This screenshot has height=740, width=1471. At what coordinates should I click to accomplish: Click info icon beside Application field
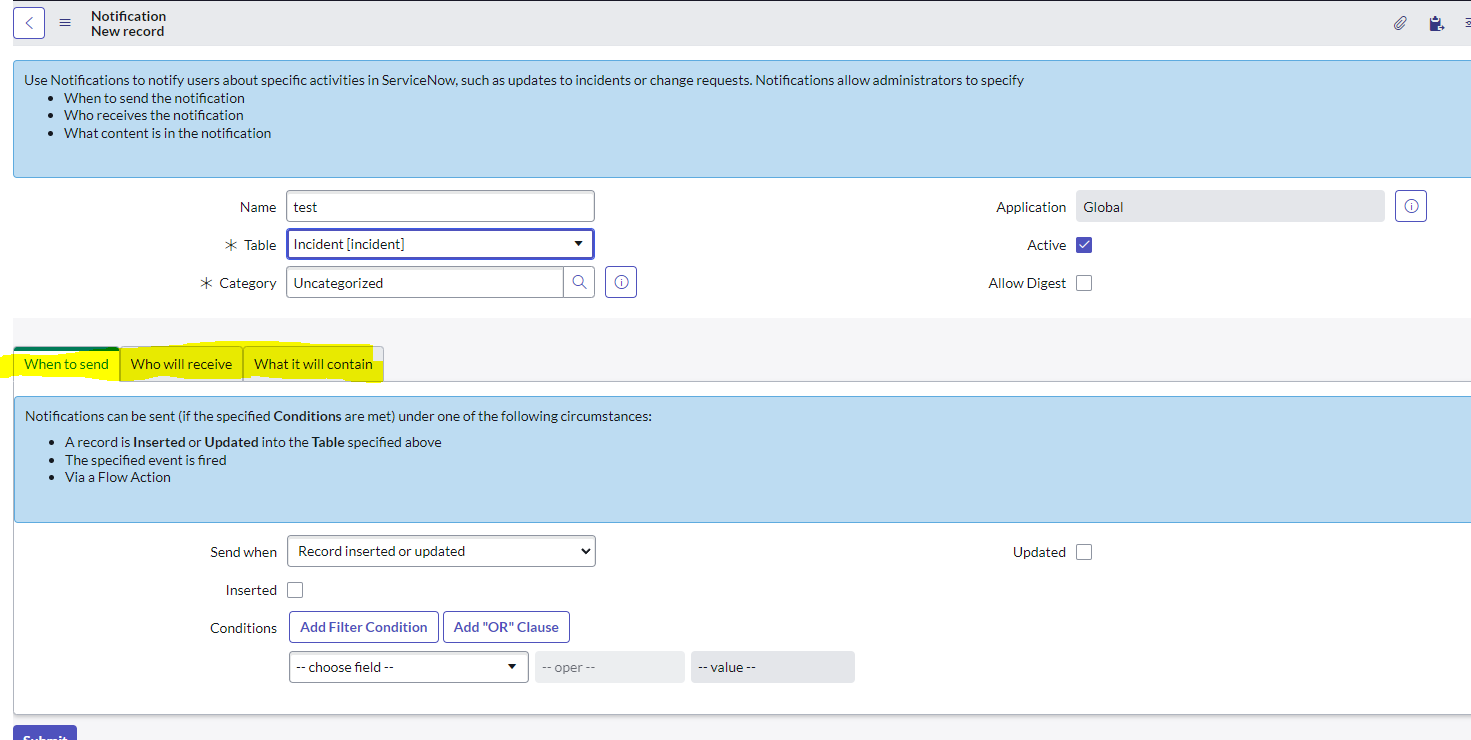[1411, 206]
